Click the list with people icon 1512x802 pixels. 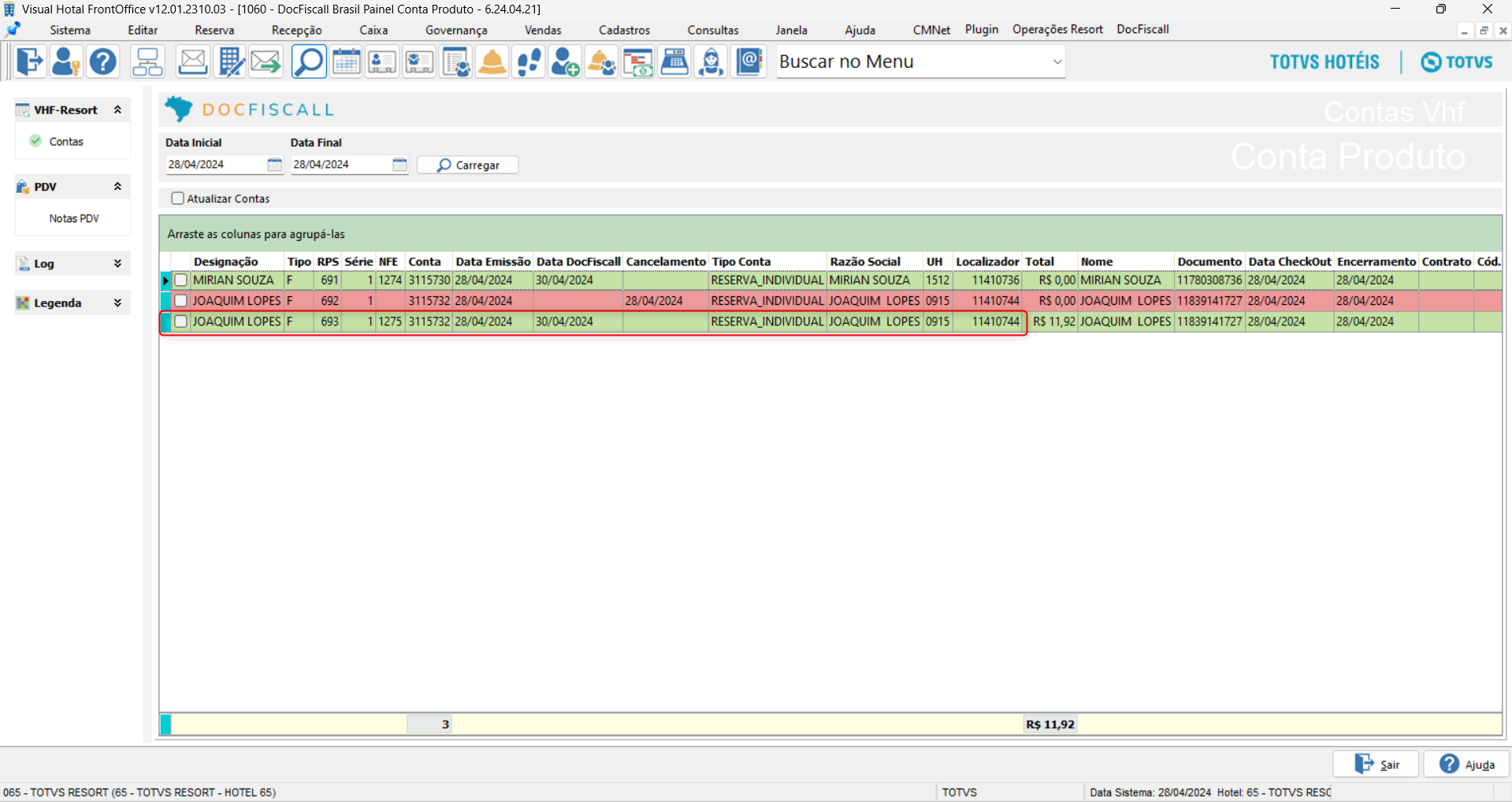tap(456, 61)
